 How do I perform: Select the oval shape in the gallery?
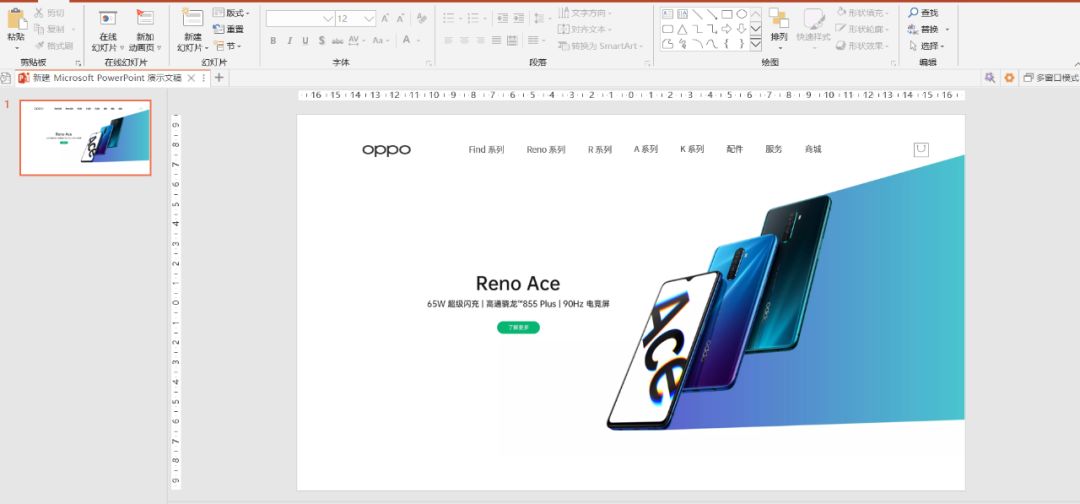(x=741, y=14)
